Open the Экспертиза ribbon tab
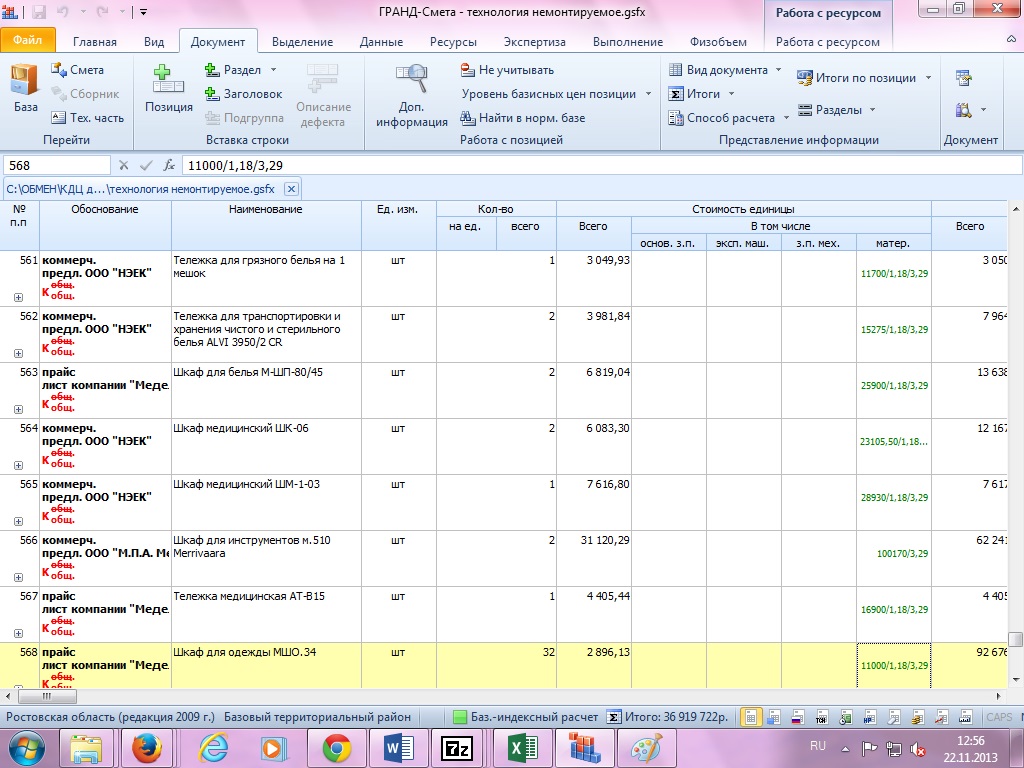The image size is (1024, 768). 534,42
